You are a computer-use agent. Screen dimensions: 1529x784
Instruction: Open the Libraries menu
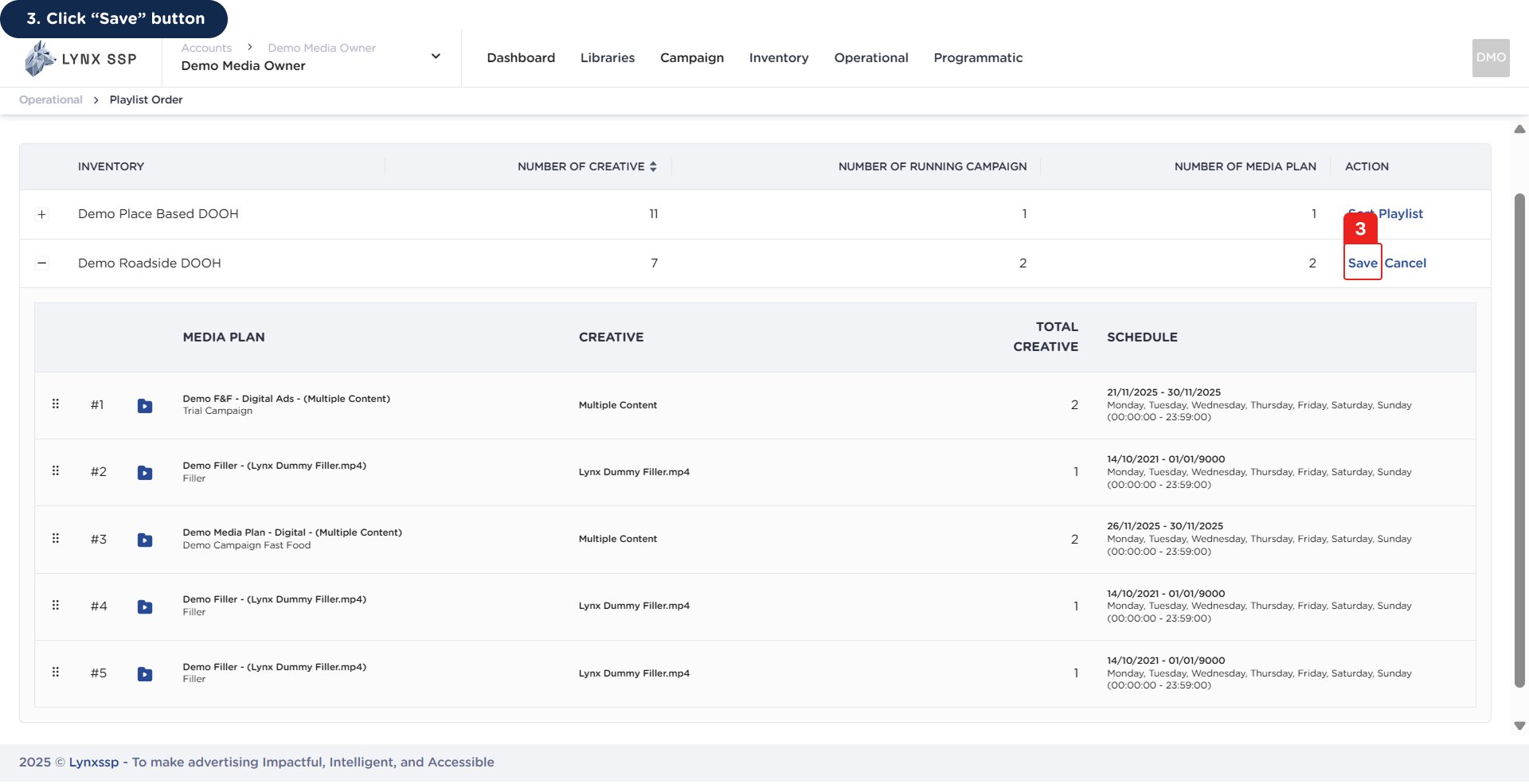608,57
